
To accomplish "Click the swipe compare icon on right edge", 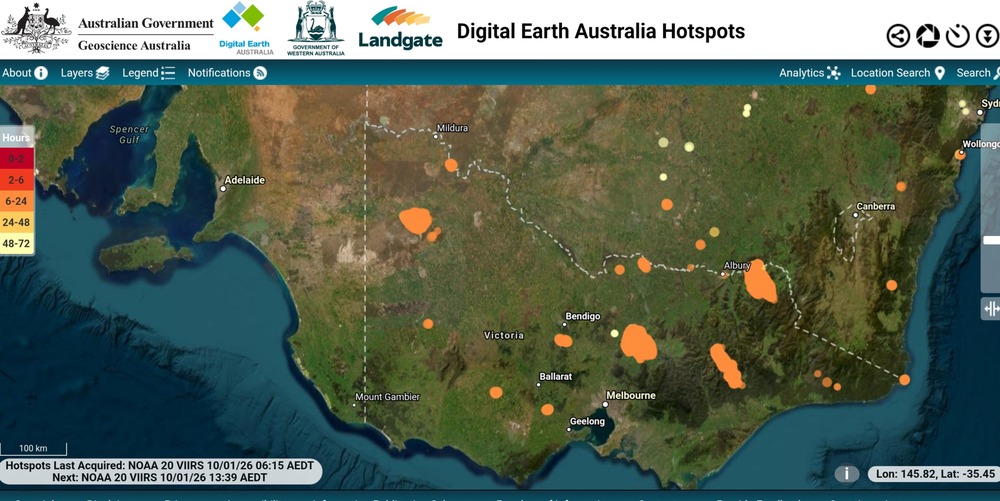I will 991,309.
